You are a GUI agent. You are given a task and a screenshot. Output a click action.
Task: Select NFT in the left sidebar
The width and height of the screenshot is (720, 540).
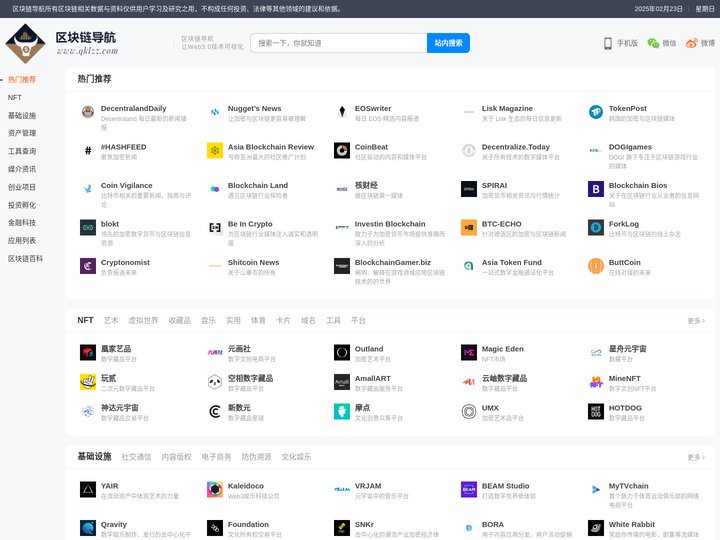pyautogui.click(x=14, y=97)
